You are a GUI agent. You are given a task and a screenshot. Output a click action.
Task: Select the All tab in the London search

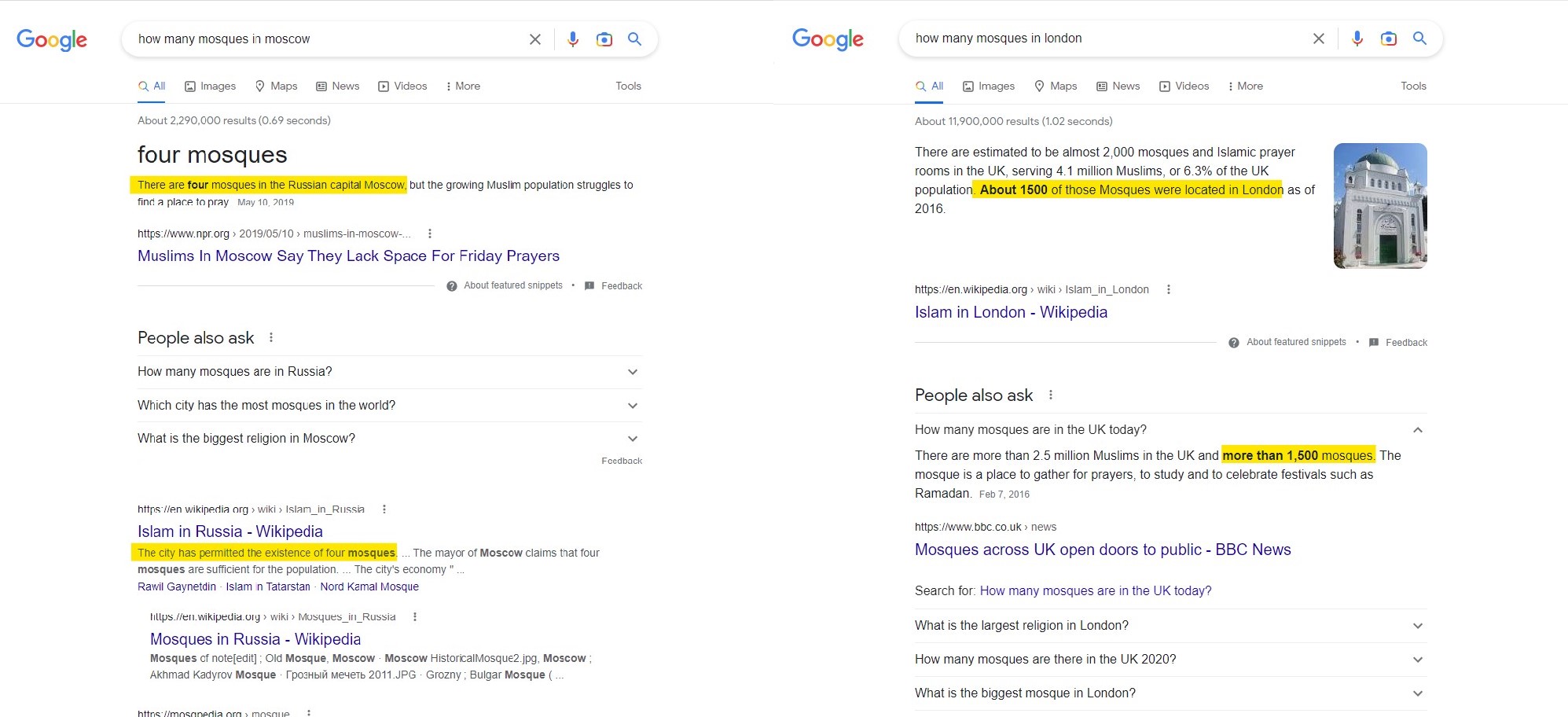point(930,86)
